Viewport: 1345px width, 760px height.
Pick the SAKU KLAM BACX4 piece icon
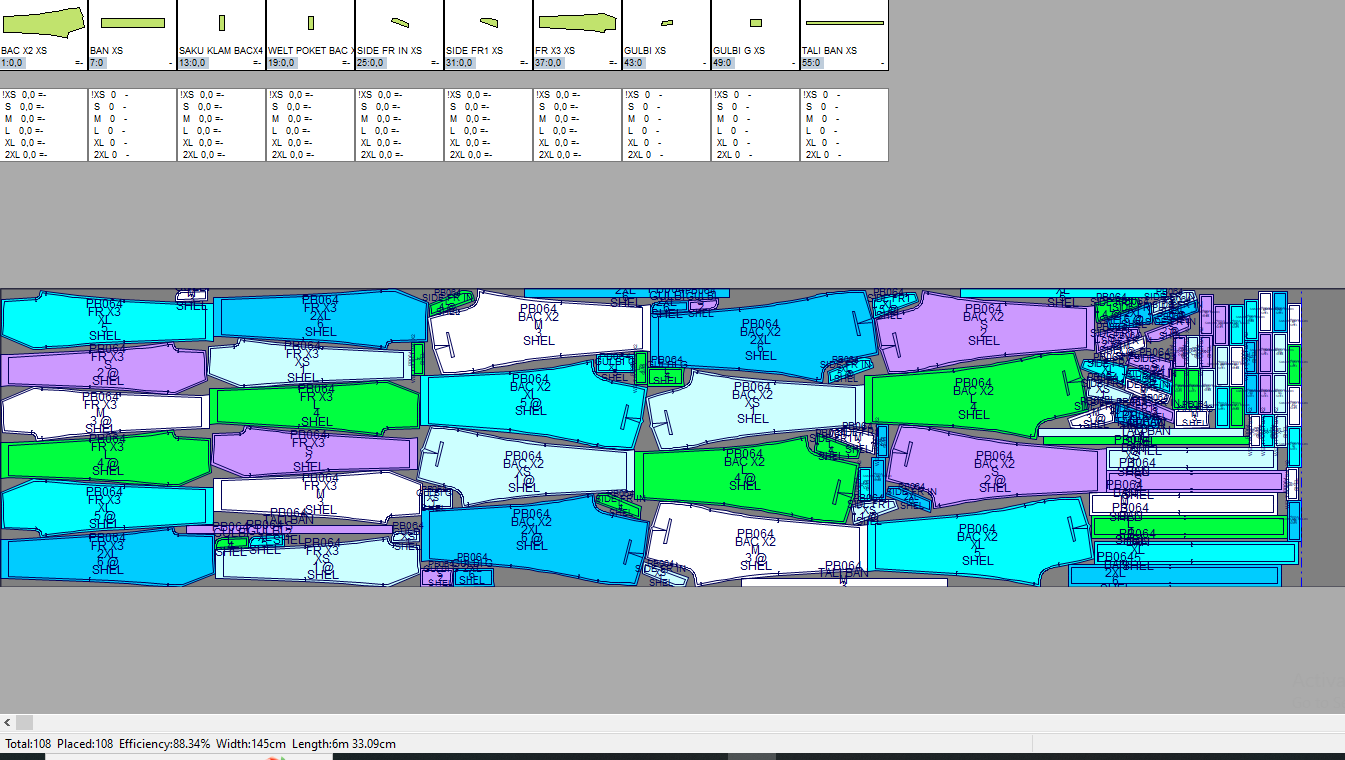click(x=221, y=22)
